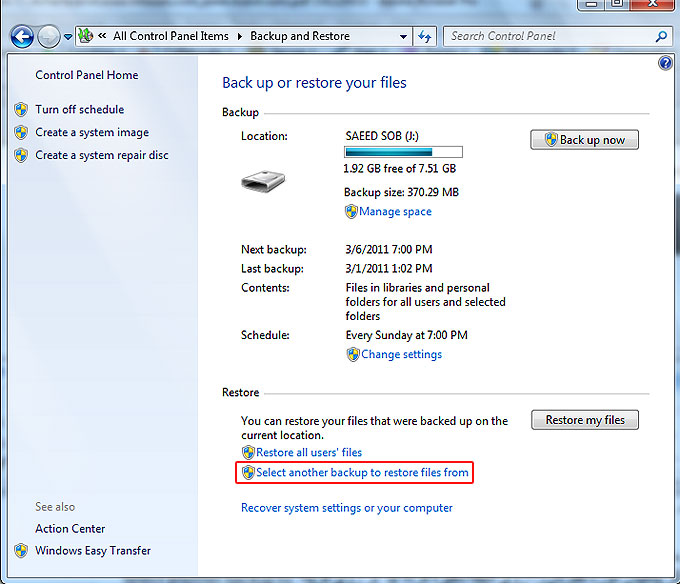Refresh the Backup and Restore page
Viewport: 680px width, 584px height.
click(x=425, y=36)
